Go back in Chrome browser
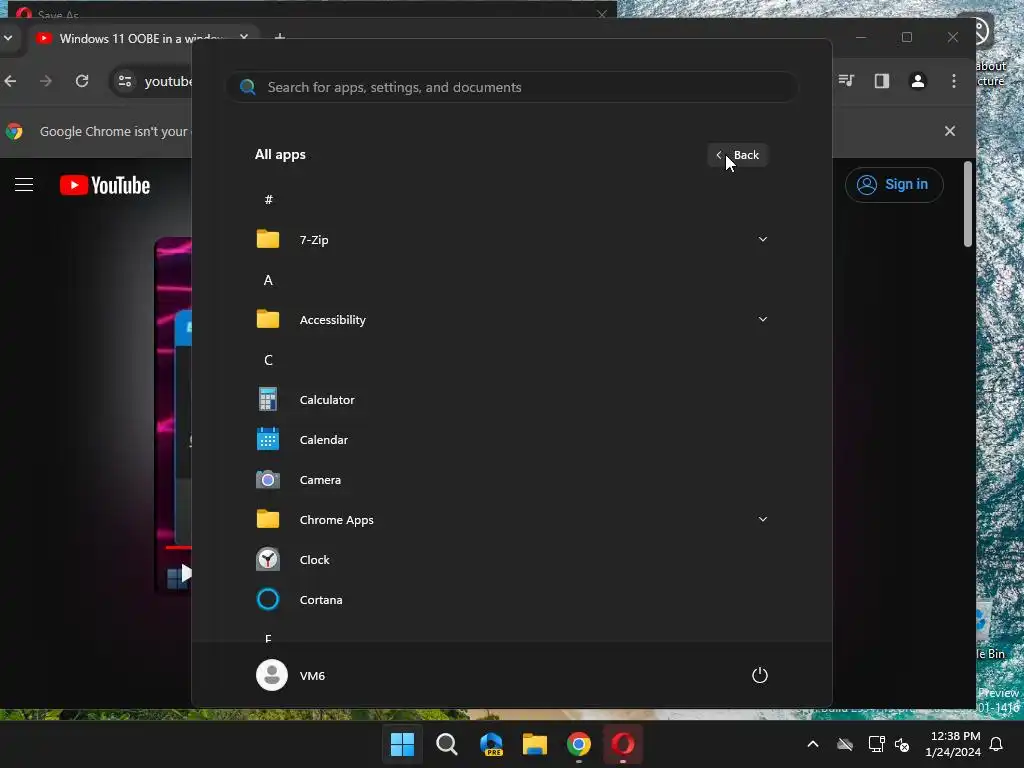Image resolution: width=1024 pixels, height=768 pixels. 11,81
